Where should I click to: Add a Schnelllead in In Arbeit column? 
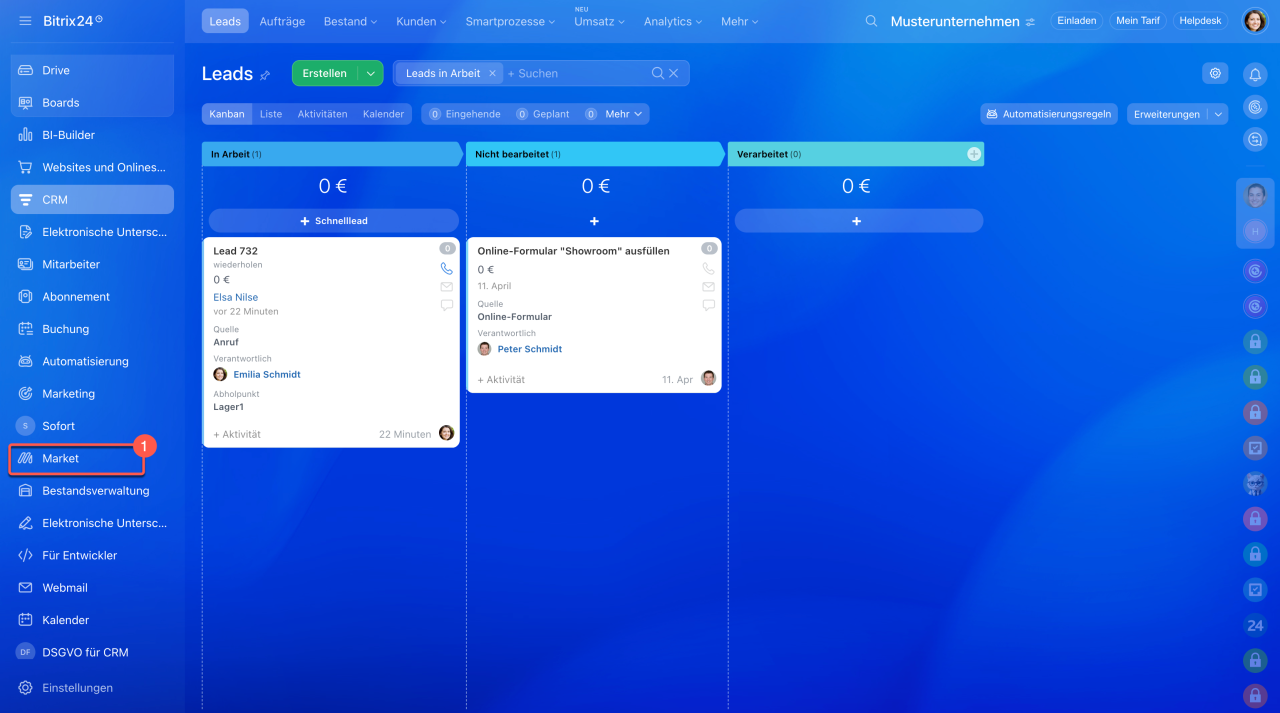pyautogui.click(x=334, y=220)
